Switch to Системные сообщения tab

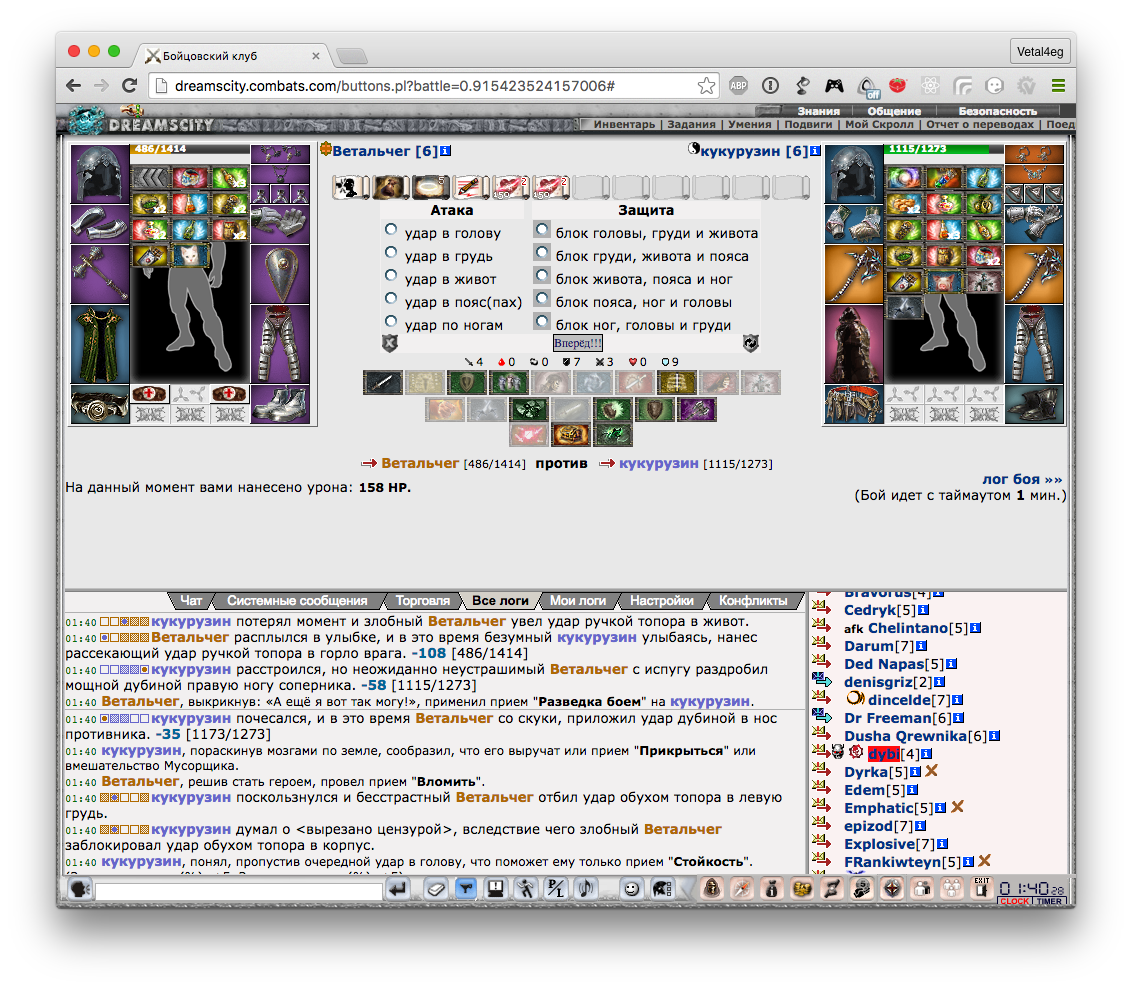pyautogui.click(x=297, y=601)
